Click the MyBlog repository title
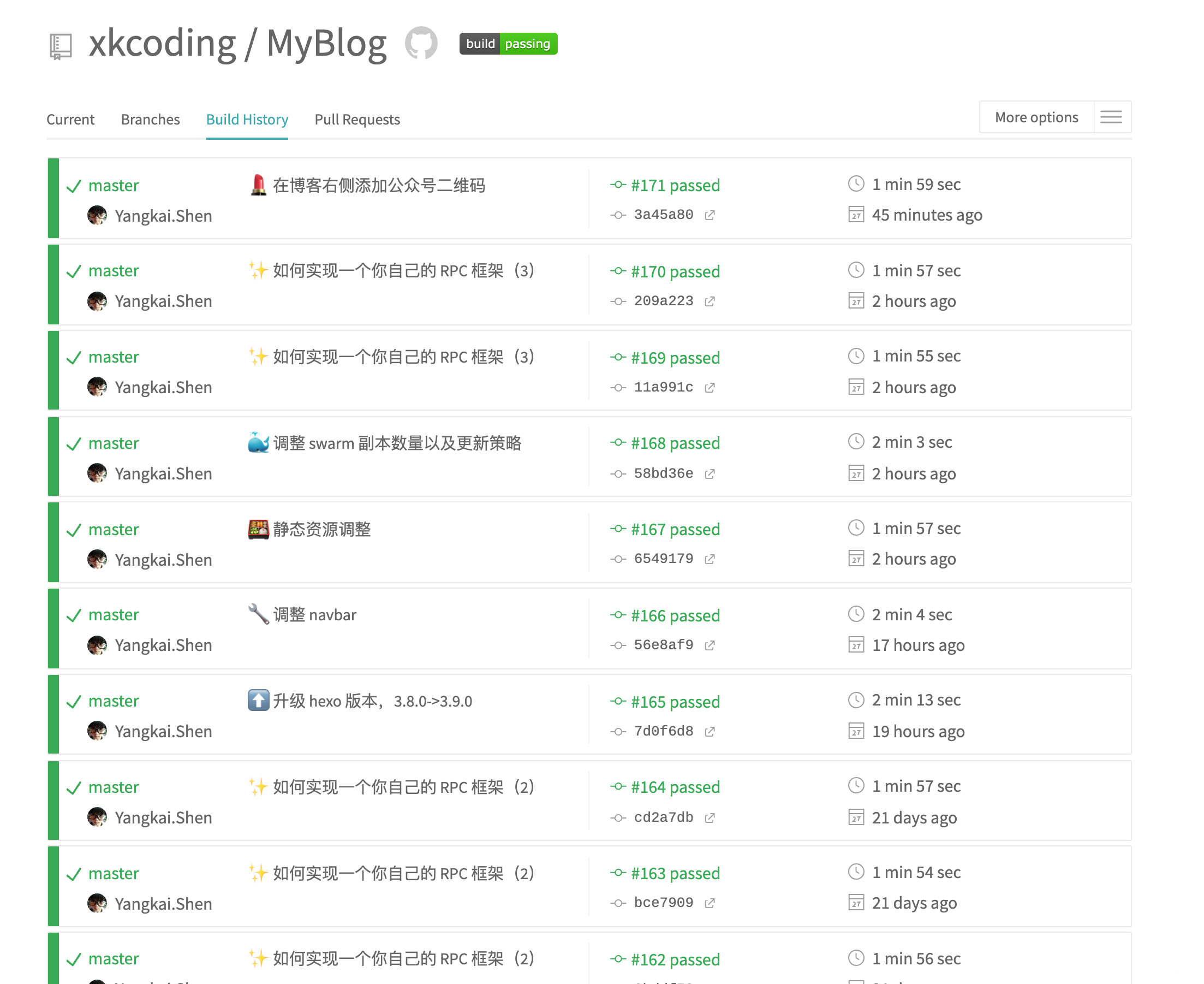 coord(326,43)
